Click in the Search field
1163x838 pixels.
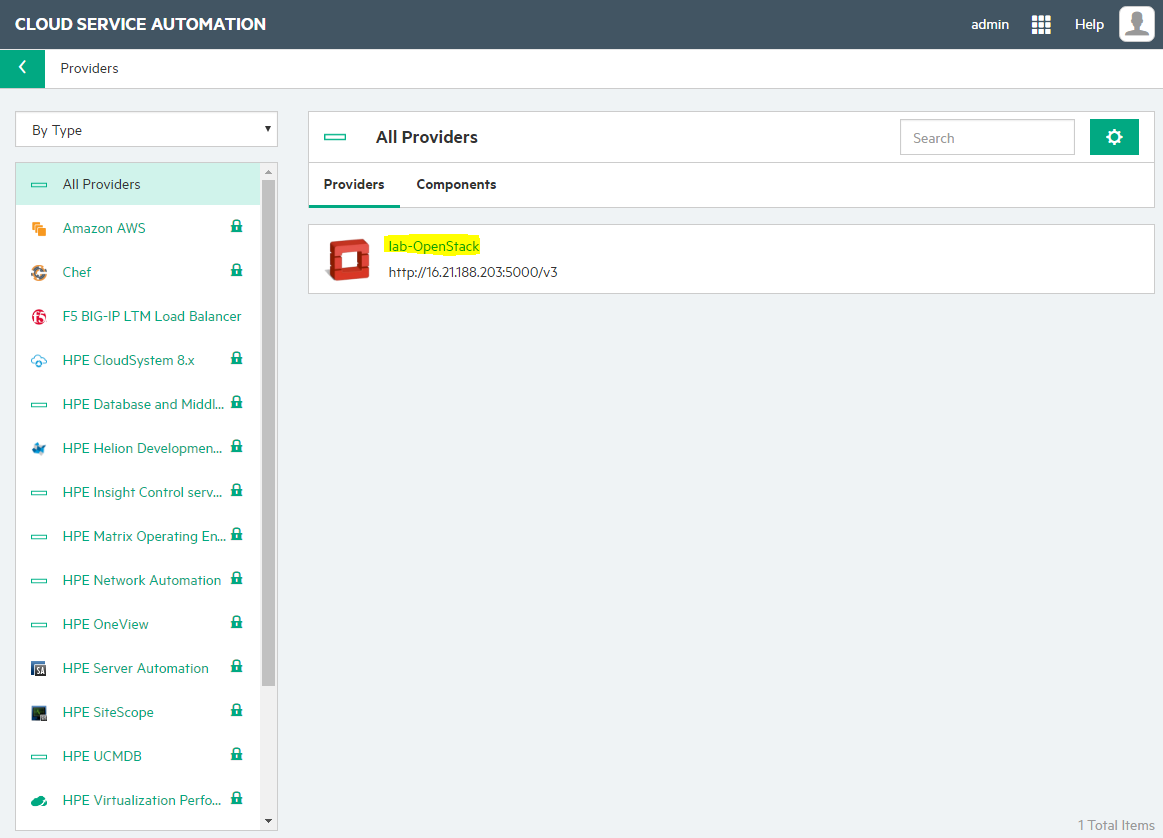(x=987, y=137)
